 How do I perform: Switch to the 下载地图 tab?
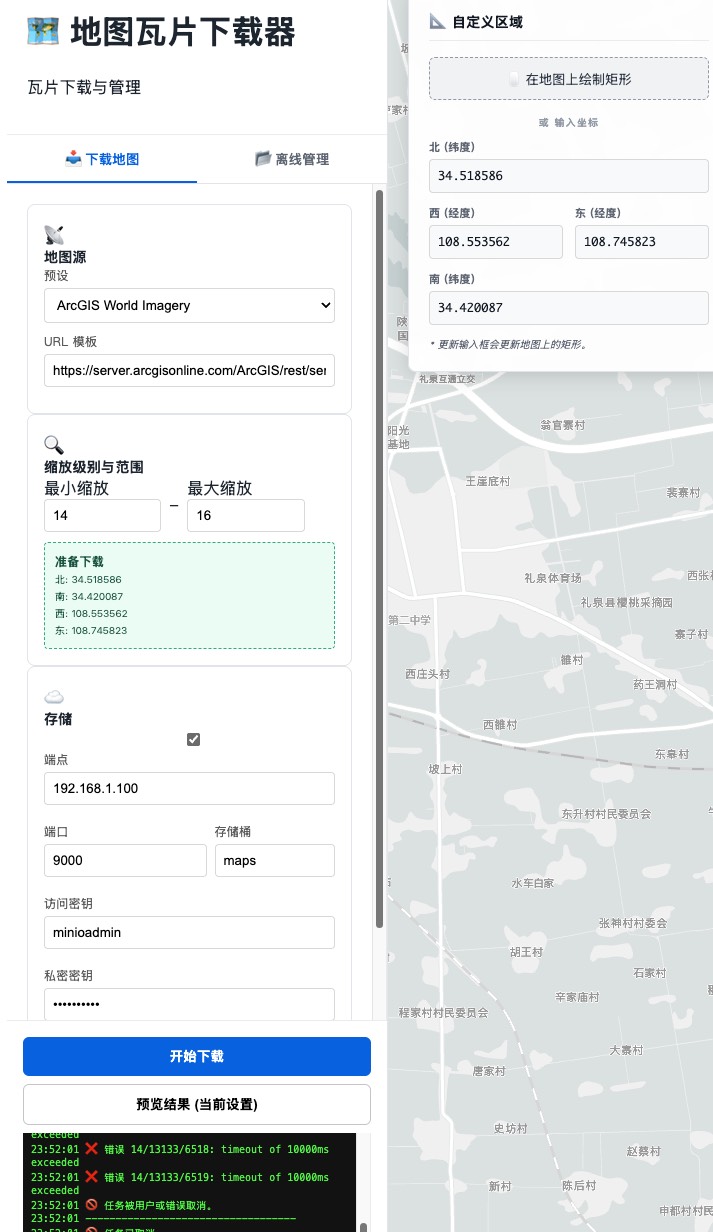[x=102, y=159]
